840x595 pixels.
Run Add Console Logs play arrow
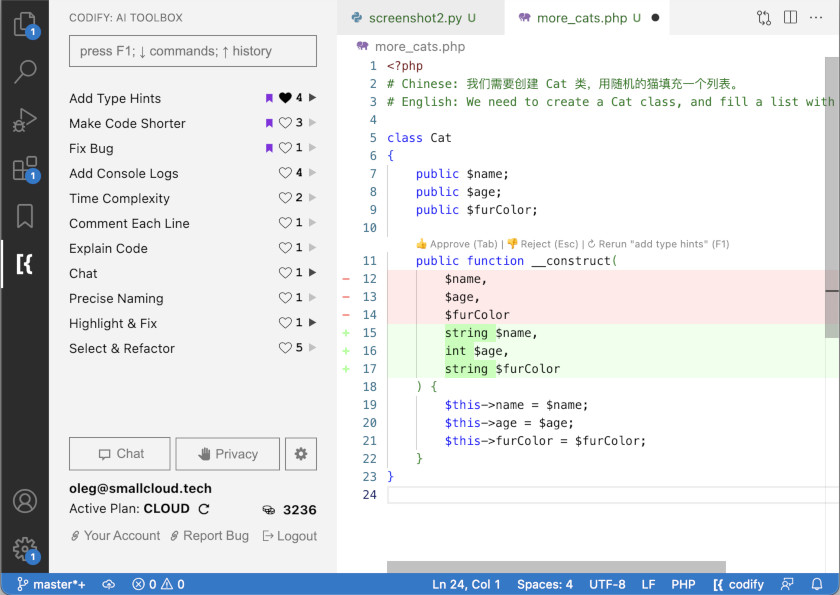pos(312,172)
